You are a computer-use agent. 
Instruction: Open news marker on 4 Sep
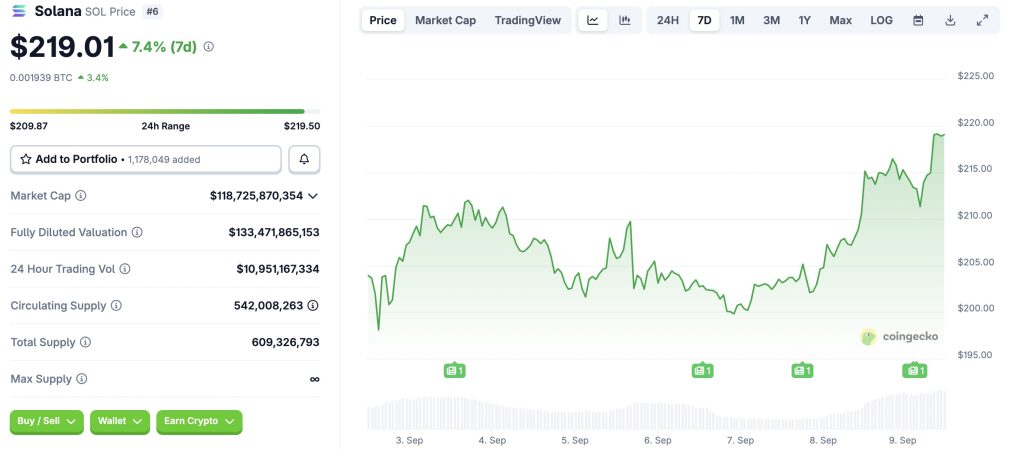tap(455, 371)
